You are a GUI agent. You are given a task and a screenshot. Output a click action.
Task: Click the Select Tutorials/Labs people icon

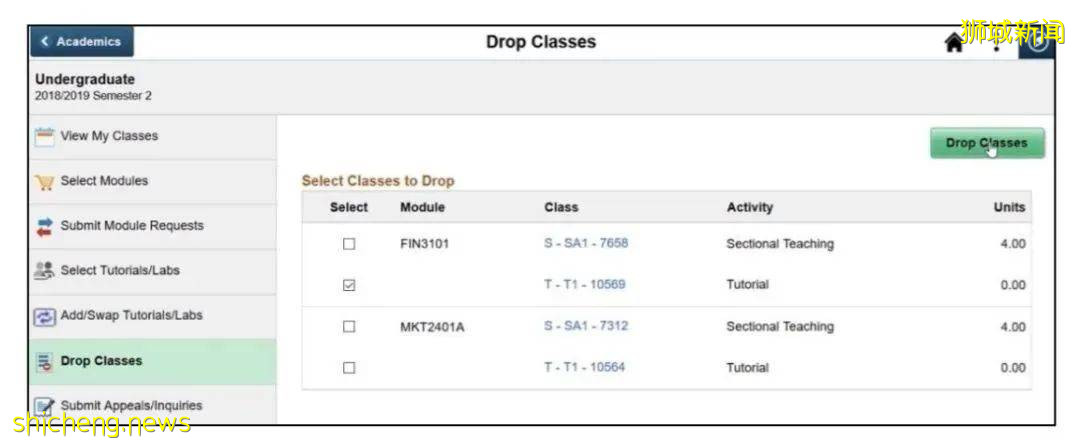[44, 271]
